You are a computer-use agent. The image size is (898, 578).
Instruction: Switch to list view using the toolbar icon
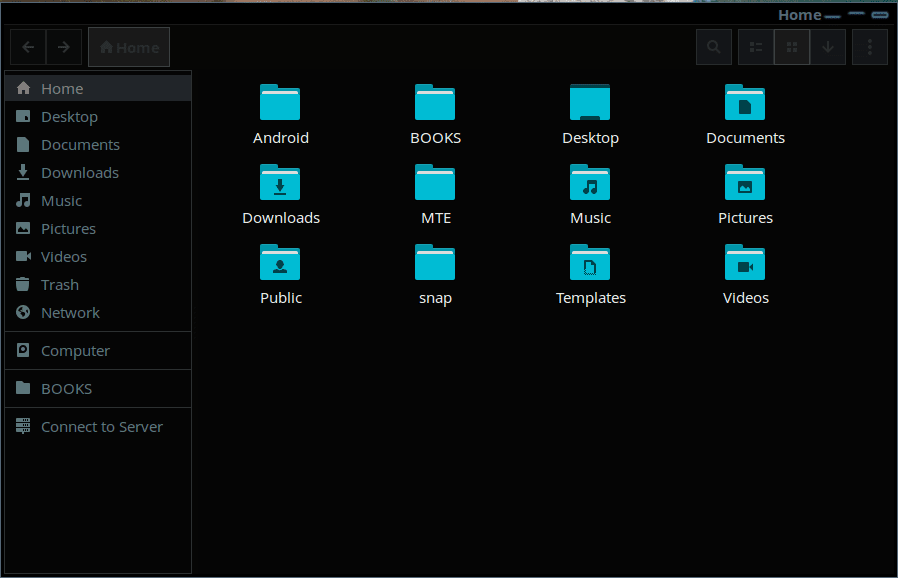(x=754, y=46)
